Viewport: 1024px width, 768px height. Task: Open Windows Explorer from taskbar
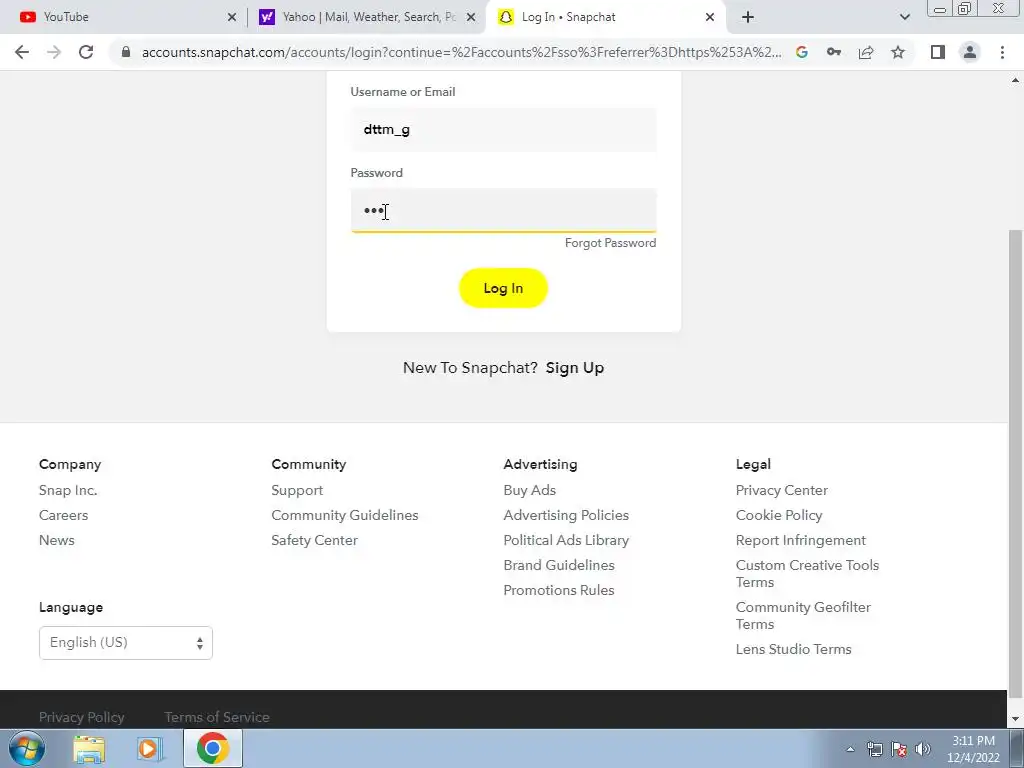click(x=89, y=748)
